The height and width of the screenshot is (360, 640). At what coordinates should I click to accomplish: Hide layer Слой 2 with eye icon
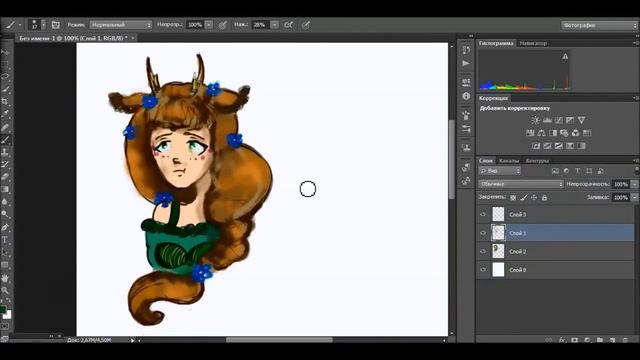click(483, 251)
